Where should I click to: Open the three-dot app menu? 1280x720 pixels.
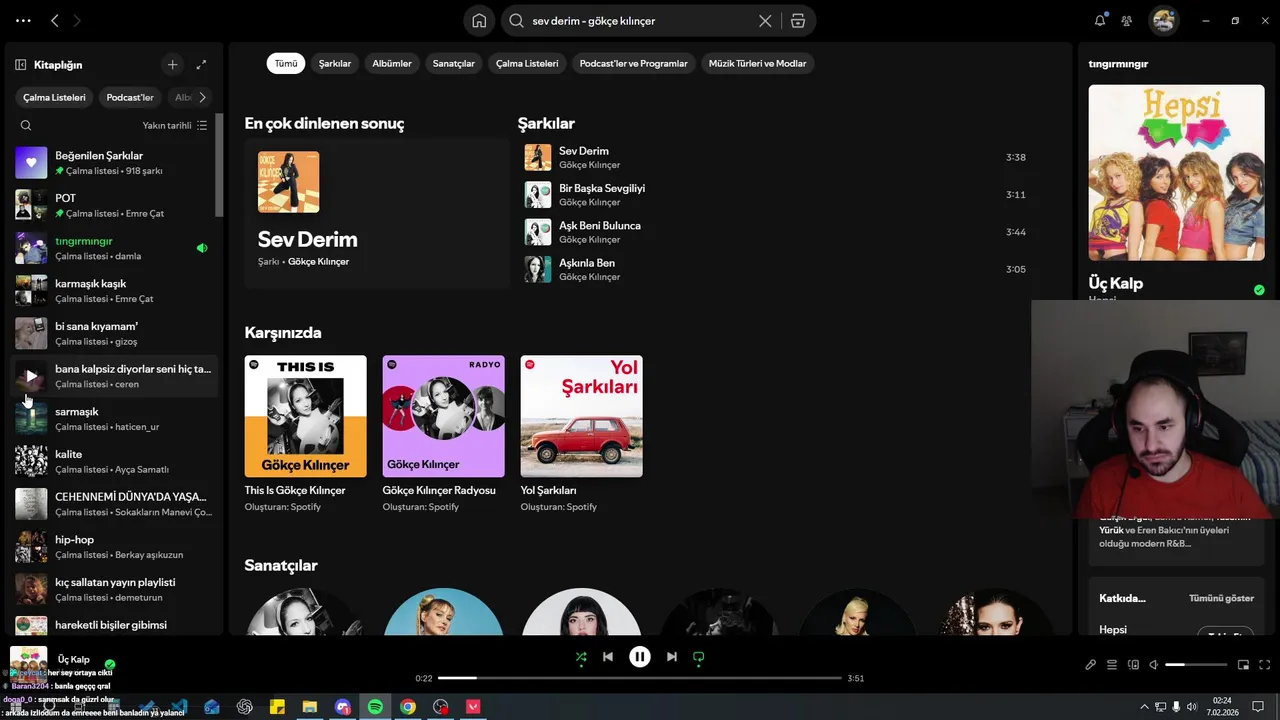pos(23,20)
